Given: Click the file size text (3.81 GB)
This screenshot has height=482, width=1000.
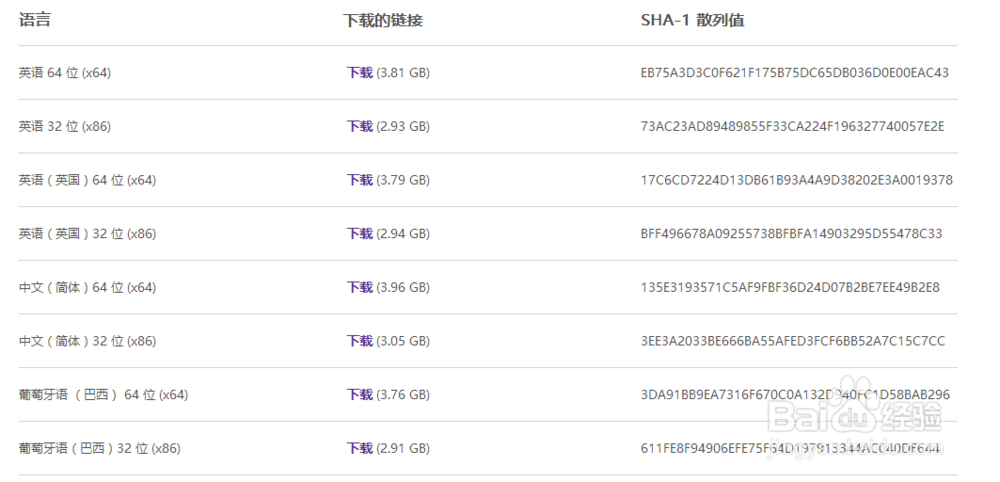Looking at the screenshot, I should click(403, 73).
